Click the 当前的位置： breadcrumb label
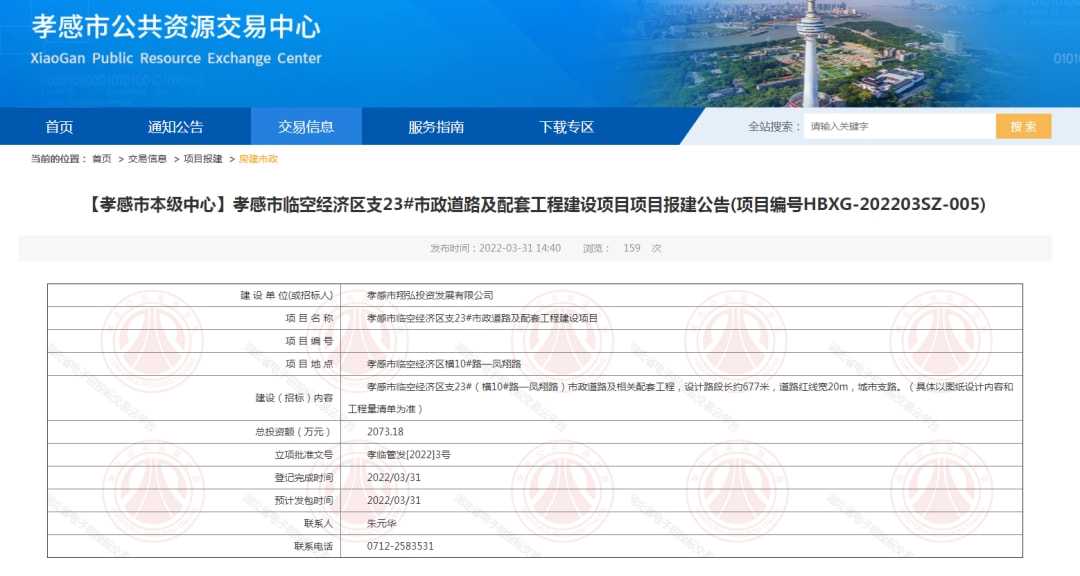The height and width of the screenshot is (576, 1080). pyautogui.click(x=59, y=159)
